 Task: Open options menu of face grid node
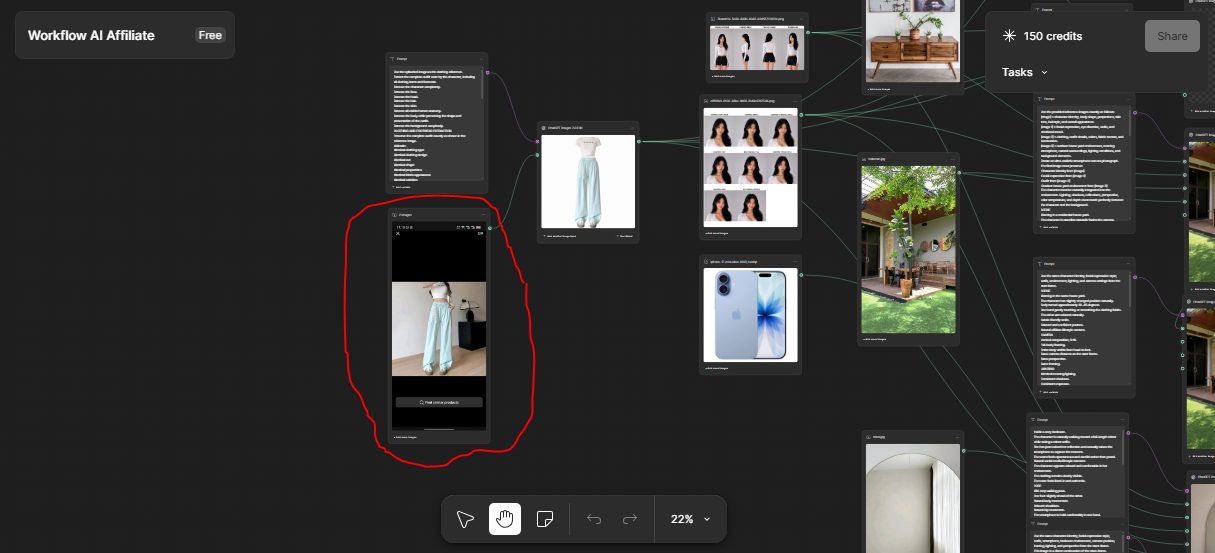(x=795, y=101)
